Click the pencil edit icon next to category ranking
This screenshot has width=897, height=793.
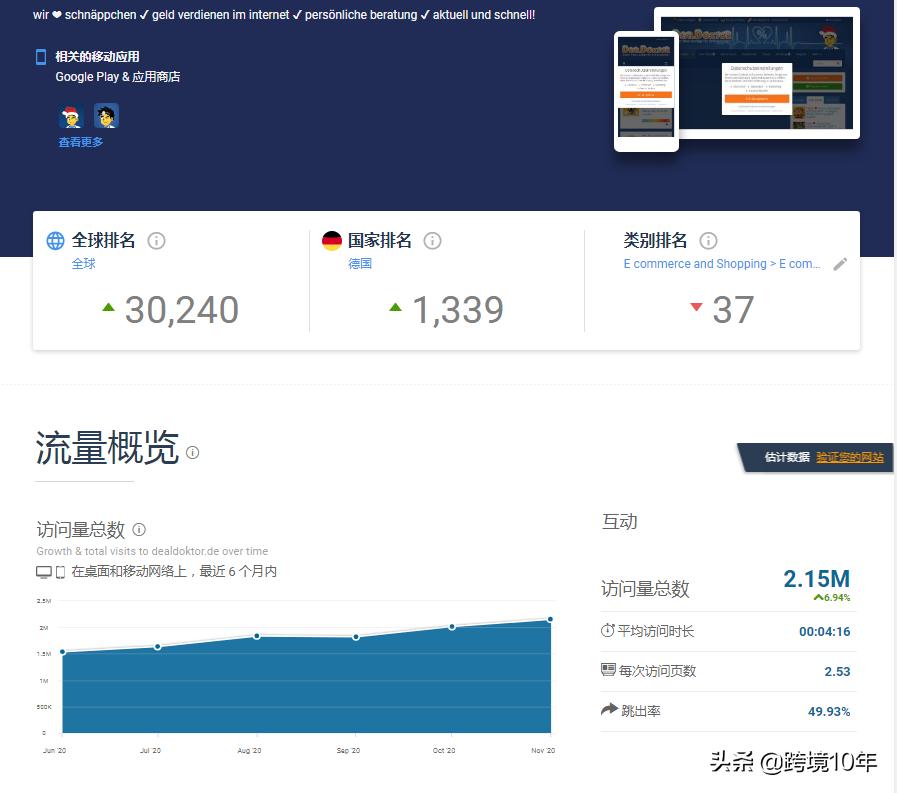pos(840,264)
